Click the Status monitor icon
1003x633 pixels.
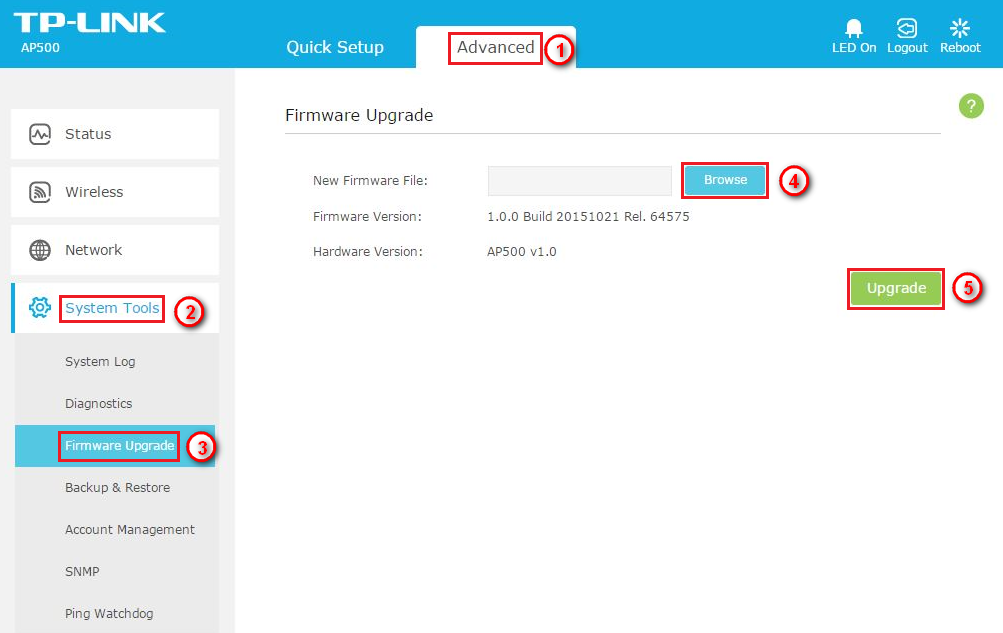click(40, 134)
